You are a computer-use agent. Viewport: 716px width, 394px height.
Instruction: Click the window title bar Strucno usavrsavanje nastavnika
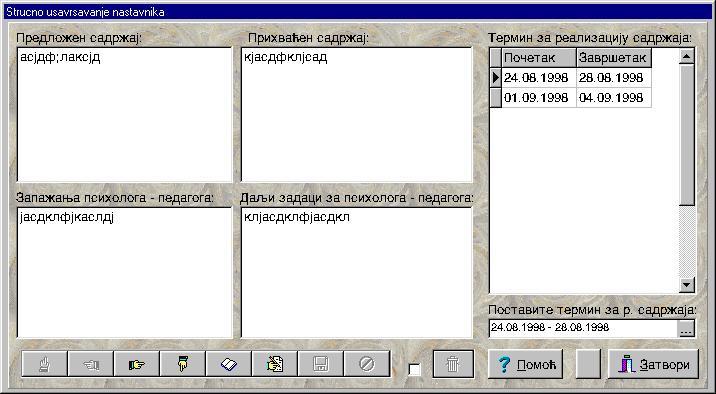click(x=358, y=12)
